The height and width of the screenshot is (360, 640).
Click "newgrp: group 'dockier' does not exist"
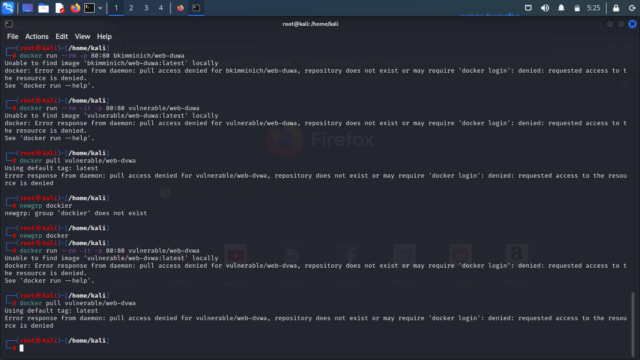pos(76,213)
